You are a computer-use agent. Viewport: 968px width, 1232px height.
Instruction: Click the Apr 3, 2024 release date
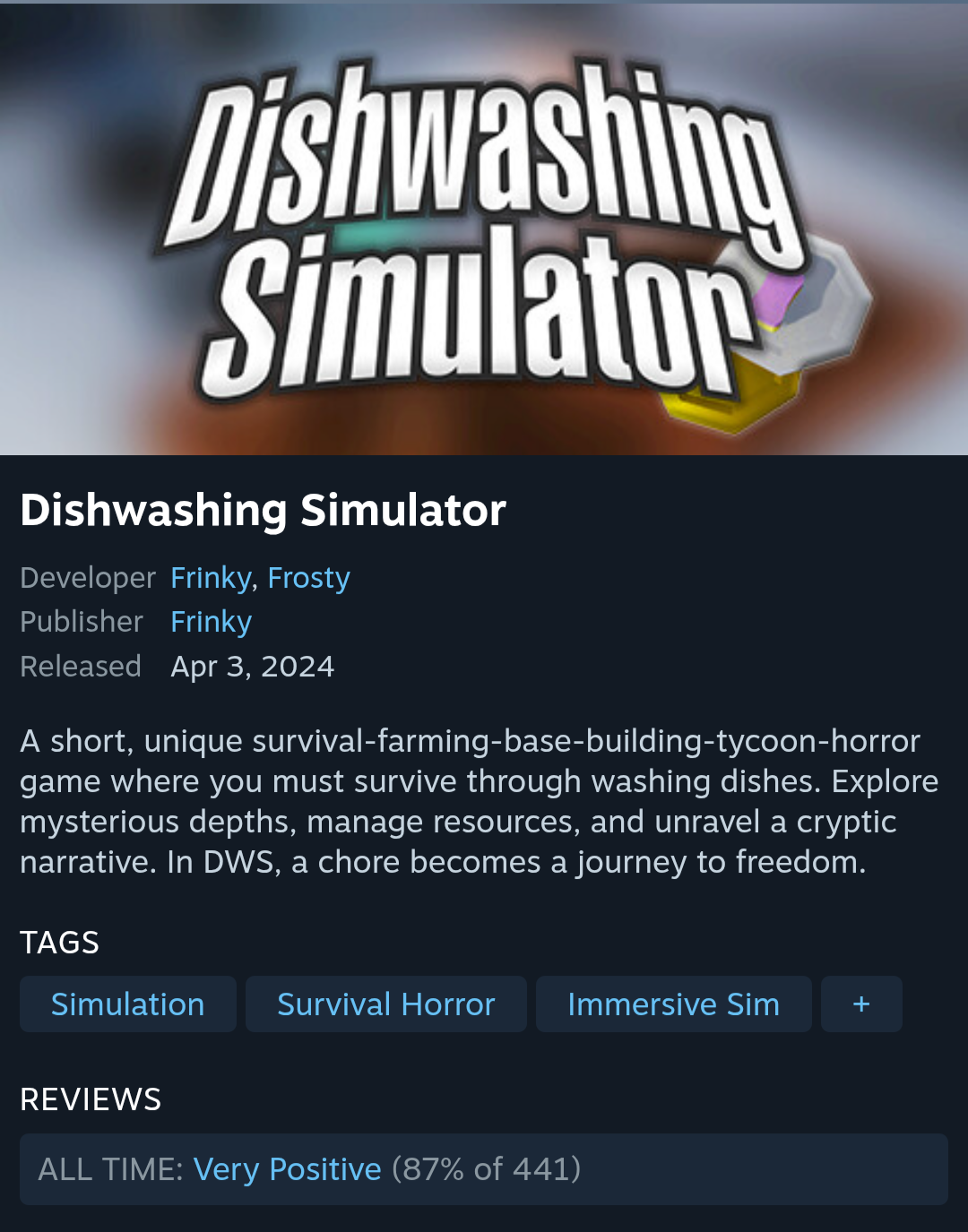click(252, 667)
